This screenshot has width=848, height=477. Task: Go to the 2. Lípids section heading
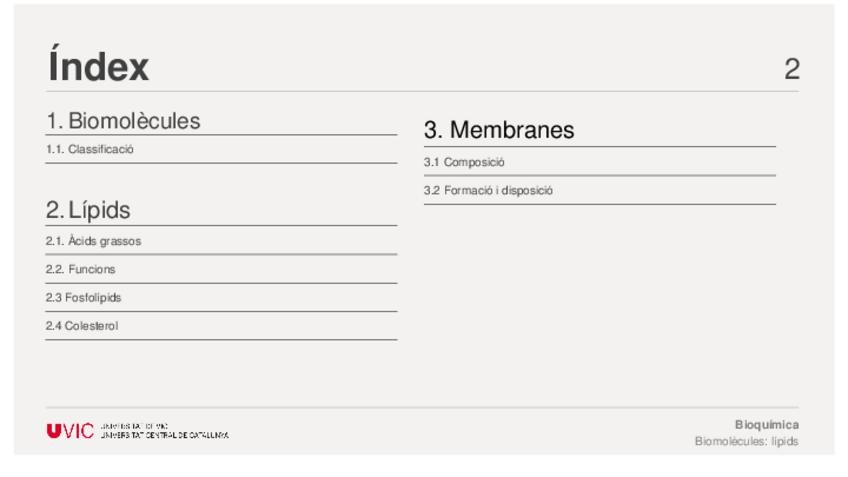89,211
